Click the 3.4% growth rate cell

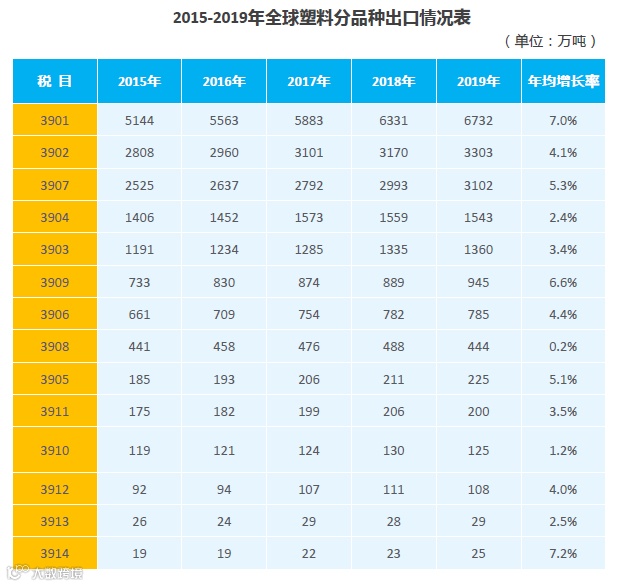(x=563, y=250)
